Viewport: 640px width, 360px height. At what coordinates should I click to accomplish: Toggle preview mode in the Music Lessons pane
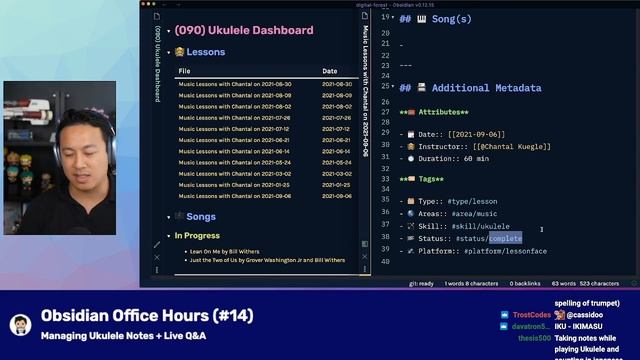pyautogui.click(x=365, y=244)
